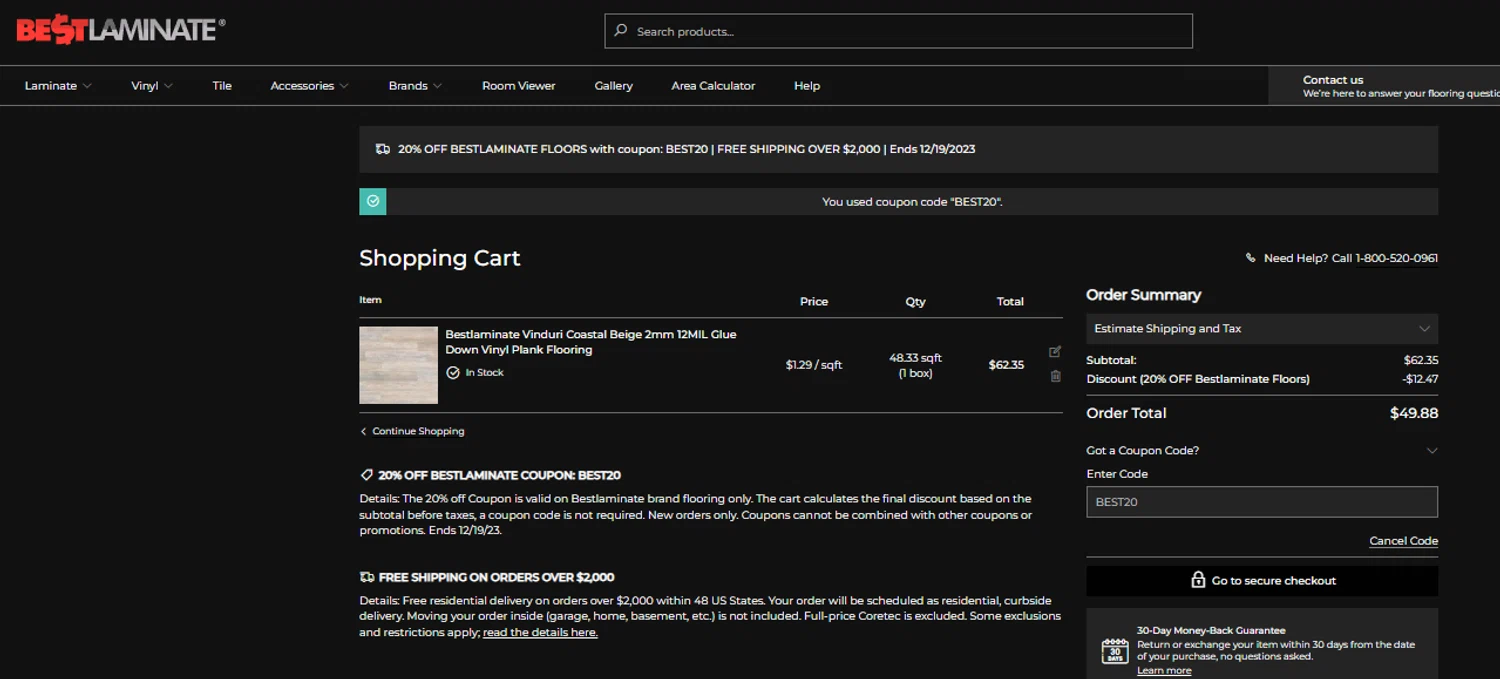Collapse the Got a Coupon Code section
The width and height of the screenshot is (1500, 679).
click(x=1262, y=451)
